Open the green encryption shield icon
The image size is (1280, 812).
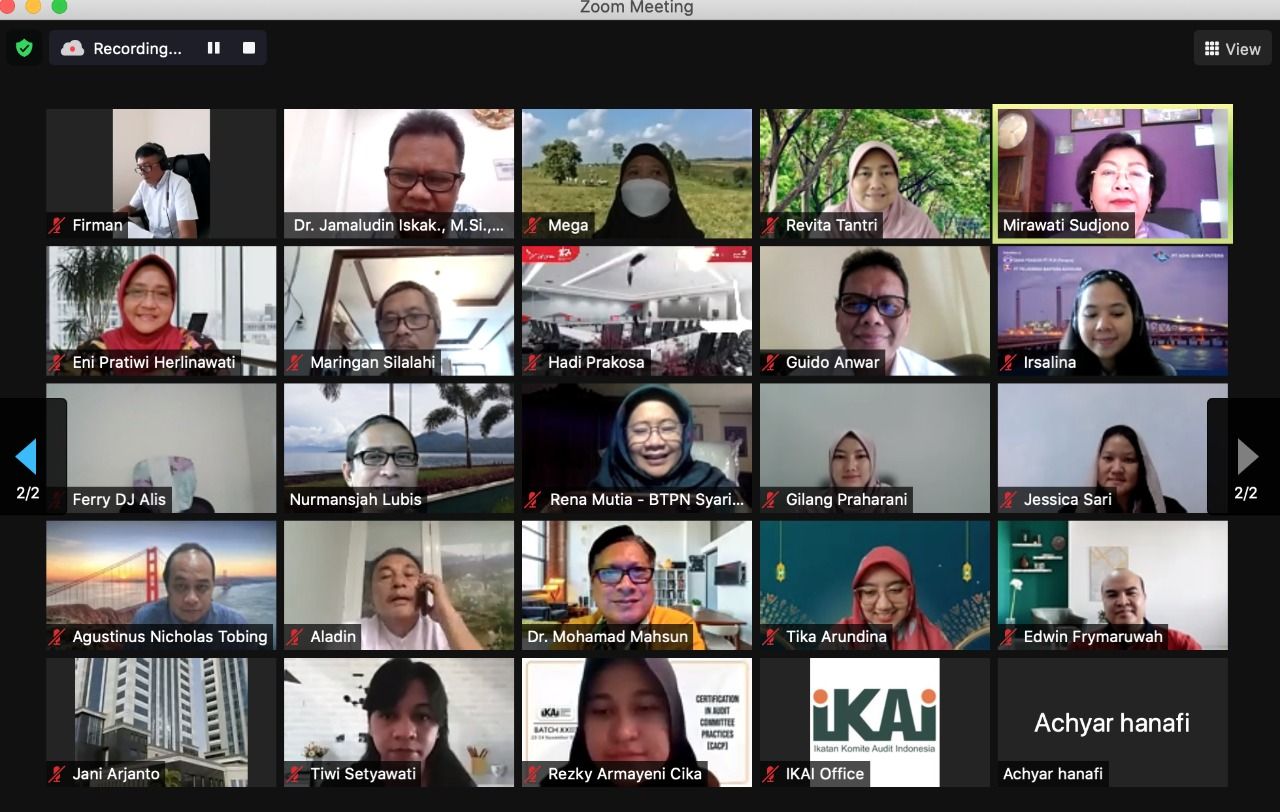tap(24, 48)
